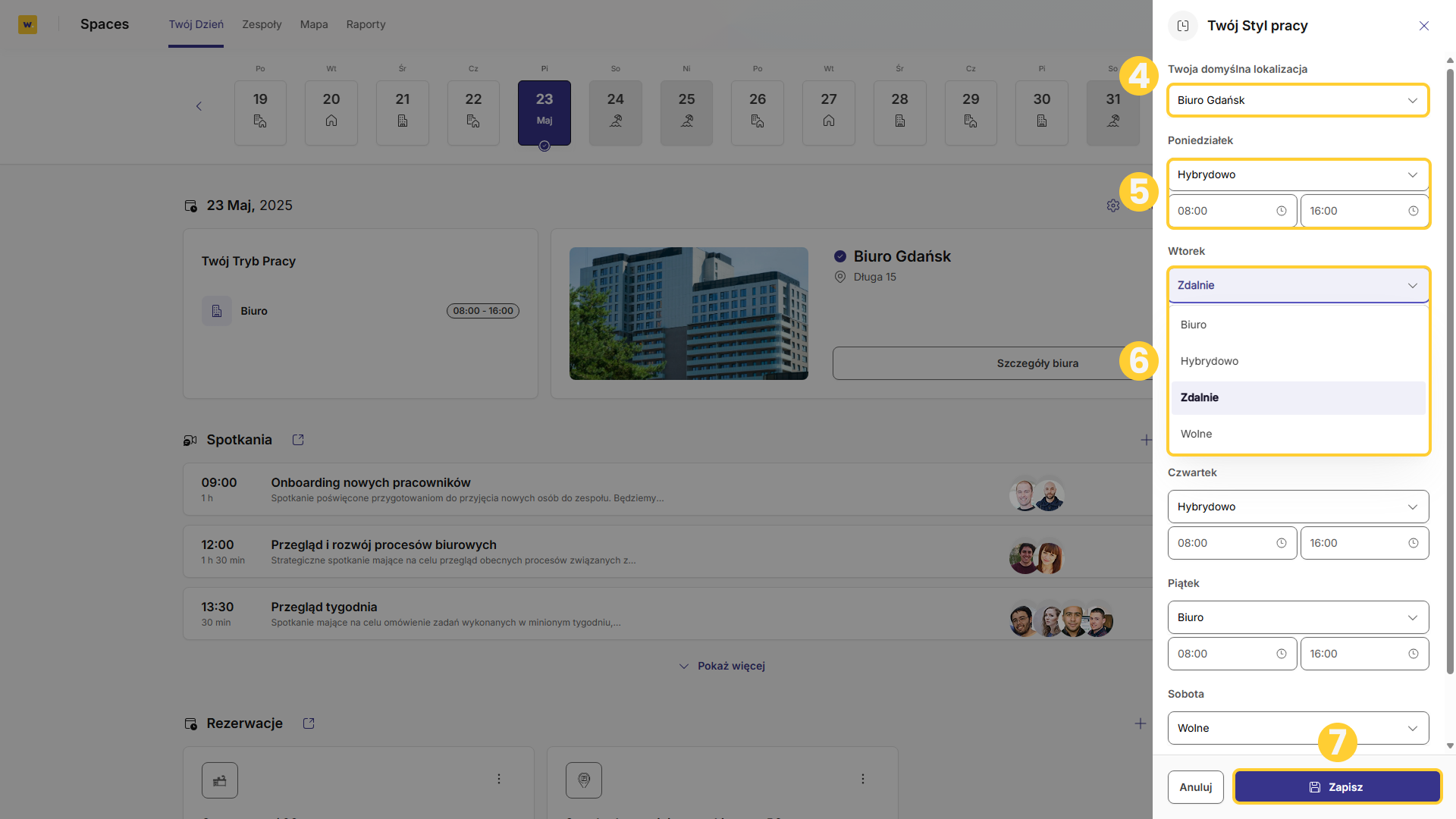Select calendar day 22

[x=473, y=112]
